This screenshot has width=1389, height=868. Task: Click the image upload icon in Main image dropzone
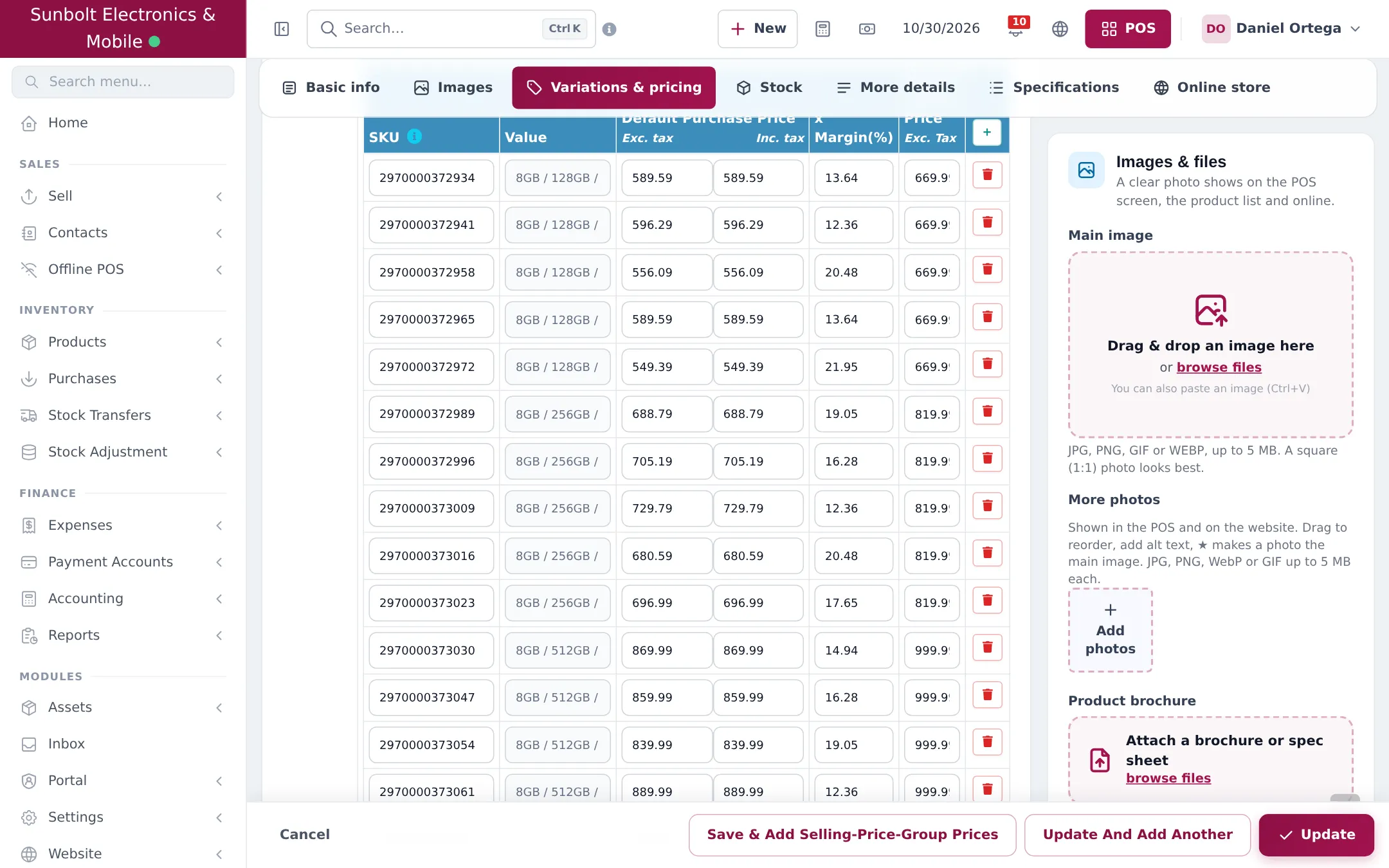(x=1211, y=311)
